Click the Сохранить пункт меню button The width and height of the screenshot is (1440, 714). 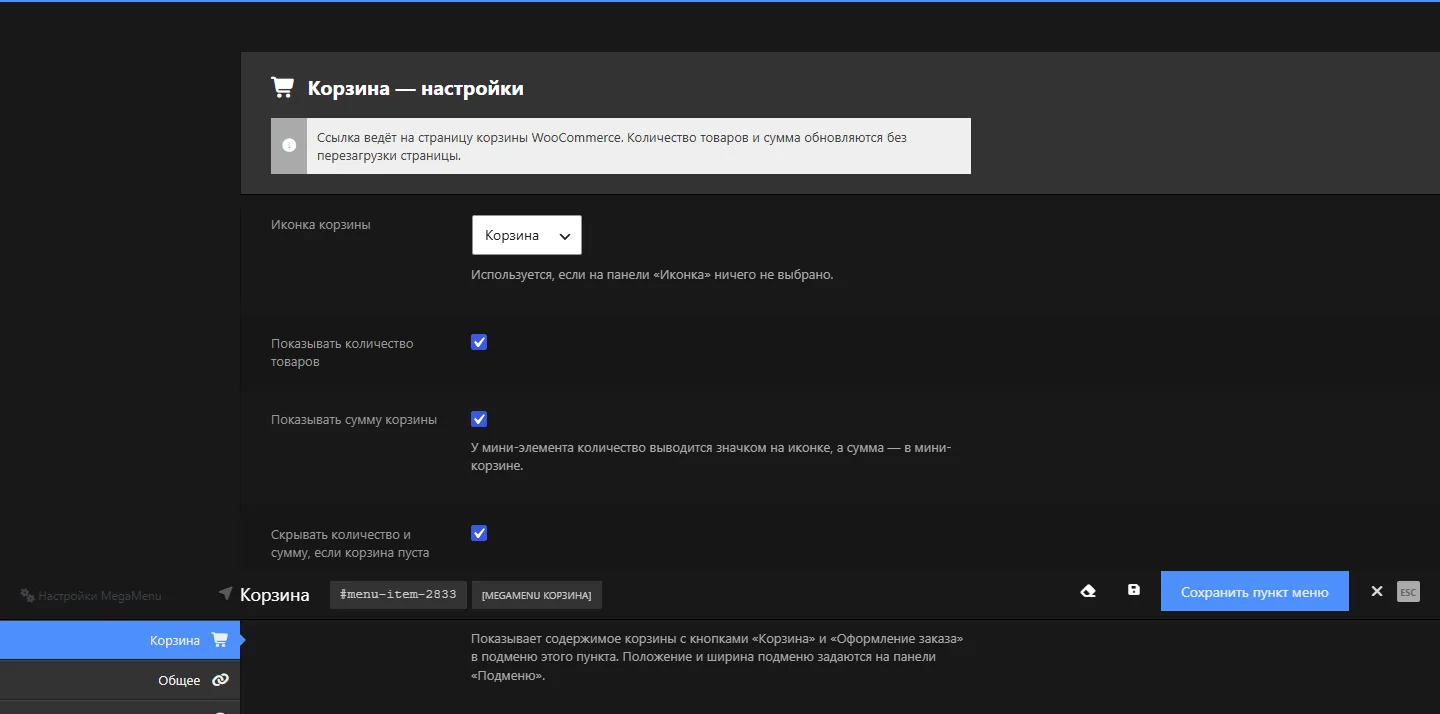[x=1255, y=591]
